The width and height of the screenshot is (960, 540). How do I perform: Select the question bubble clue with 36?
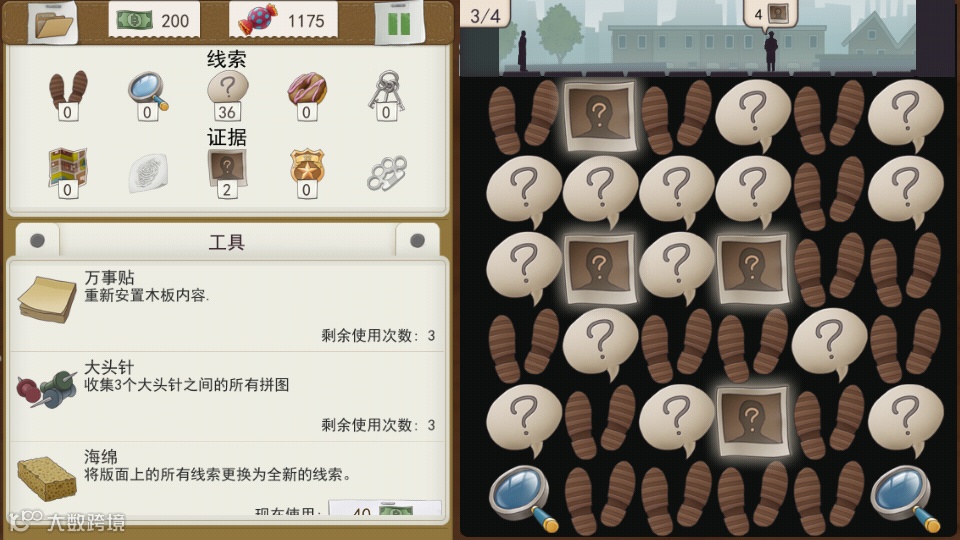click(x=227, y=95)
